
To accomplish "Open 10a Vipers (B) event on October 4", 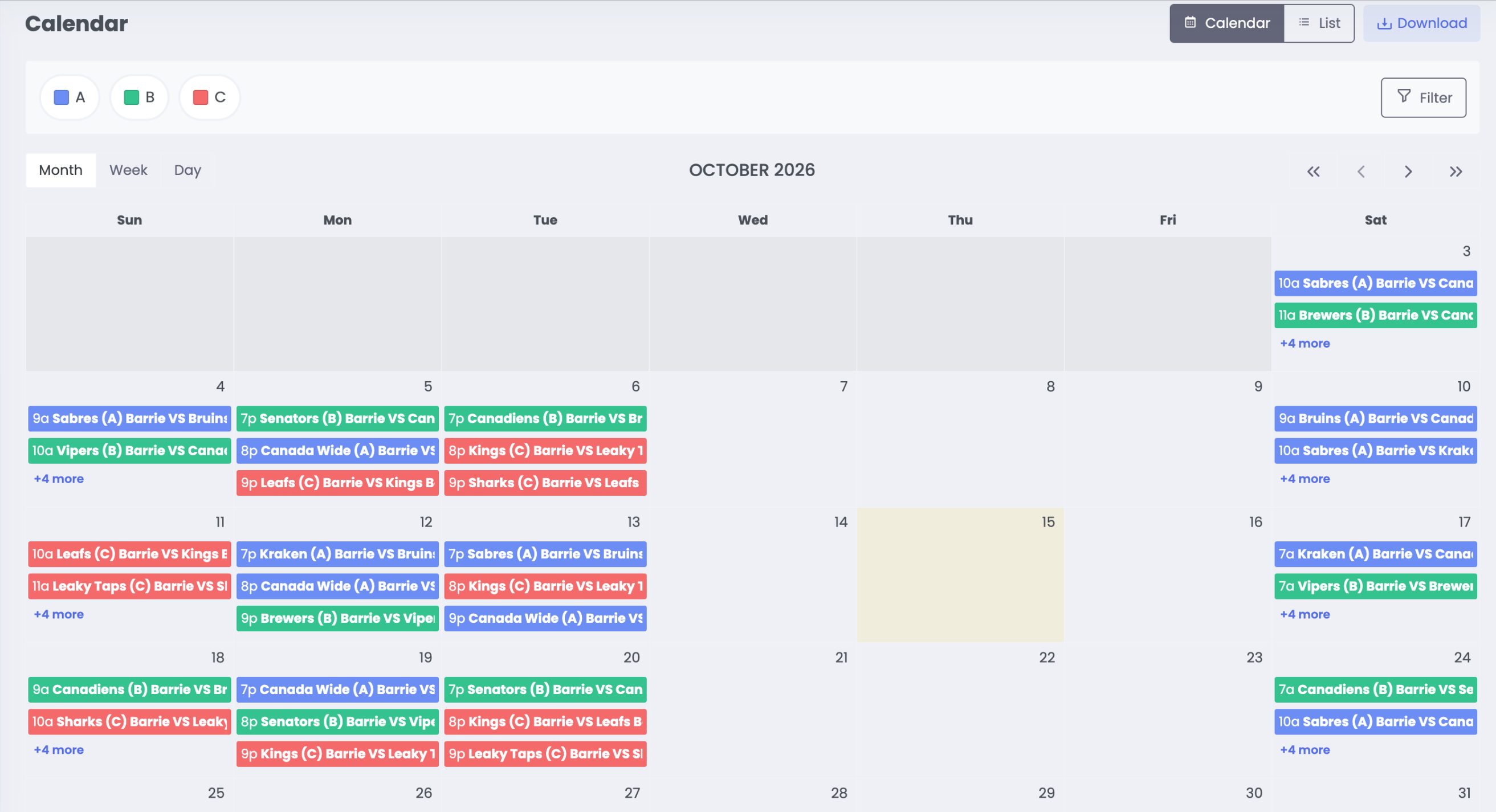I will pyautogui.click(x=129, y=451).
